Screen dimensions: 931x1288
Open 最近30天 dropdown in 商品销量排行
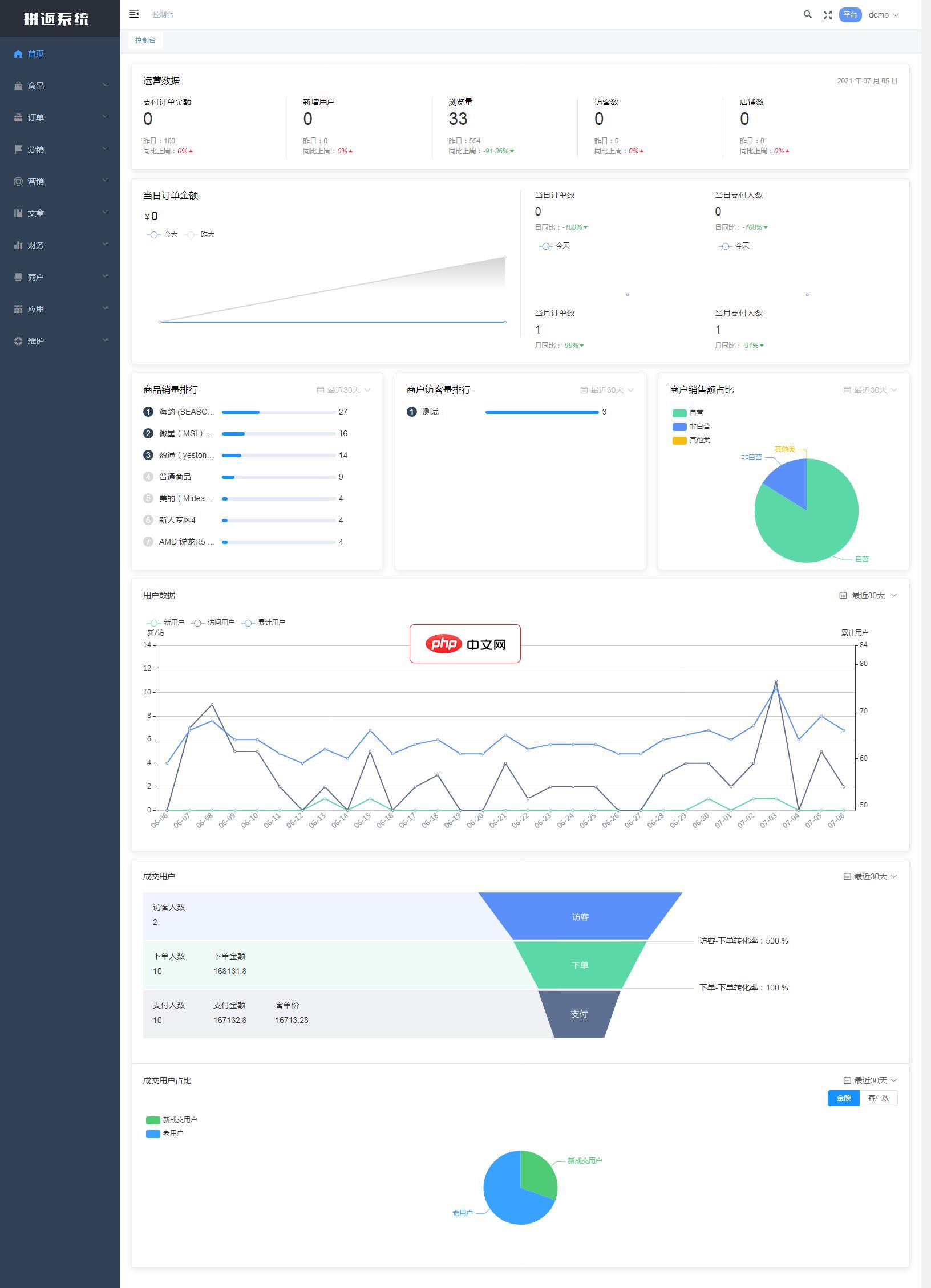(343, 390)
